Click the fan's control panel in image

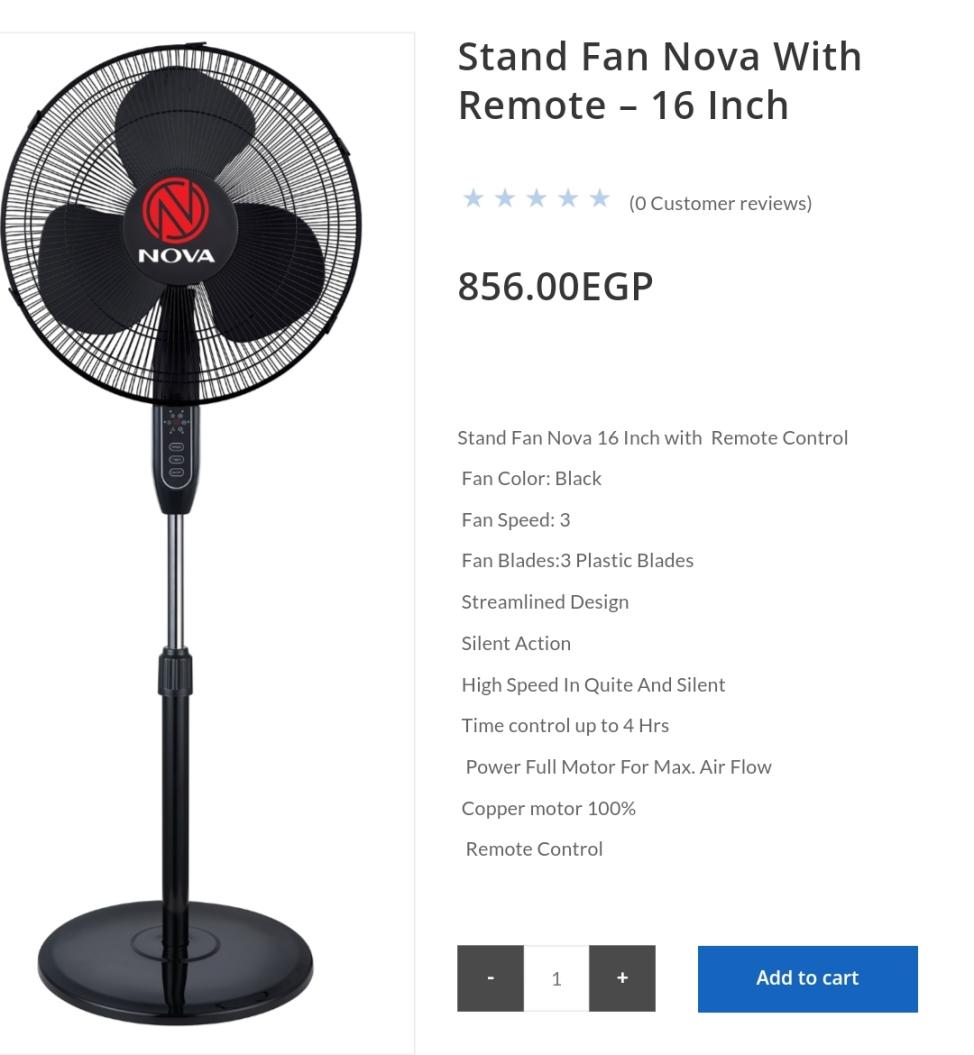[x=176, y=451]
